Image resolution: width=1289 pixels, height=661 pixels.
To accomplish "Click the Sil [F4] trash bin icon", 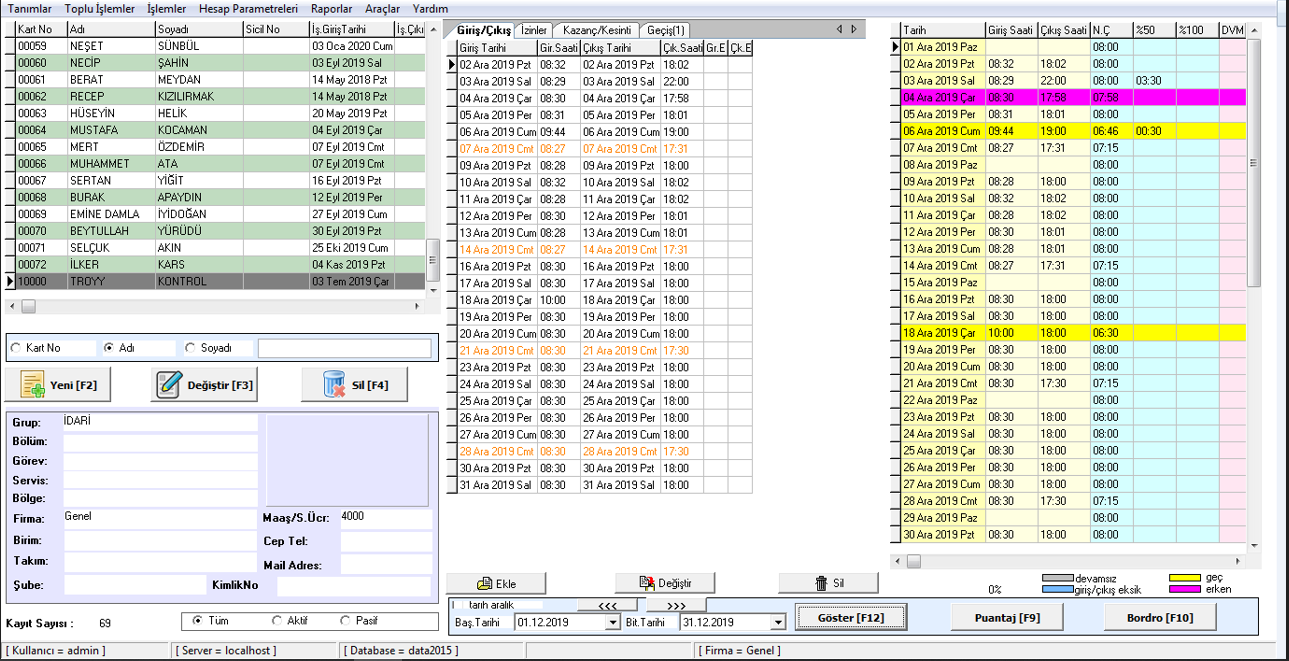I will pyautogui.click(x=333, y=385).
